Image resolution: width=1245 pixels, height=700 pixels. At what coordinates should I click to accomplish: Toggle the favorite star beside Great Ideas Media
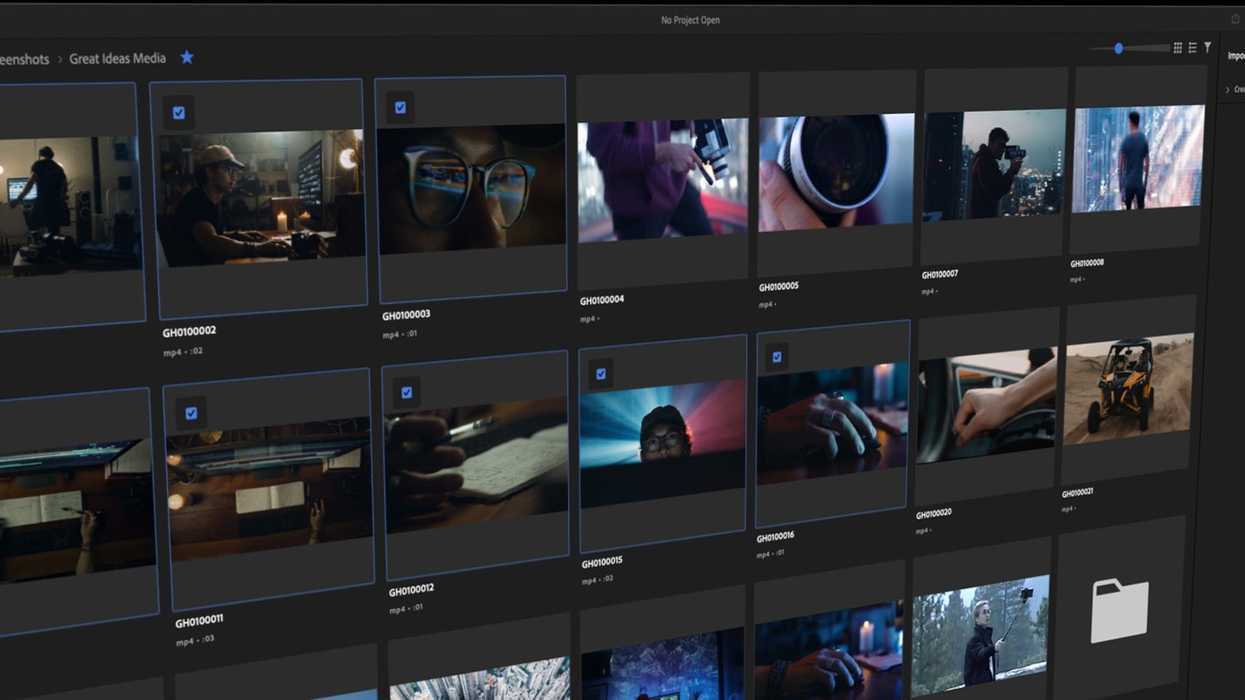(x=187, y=58)
